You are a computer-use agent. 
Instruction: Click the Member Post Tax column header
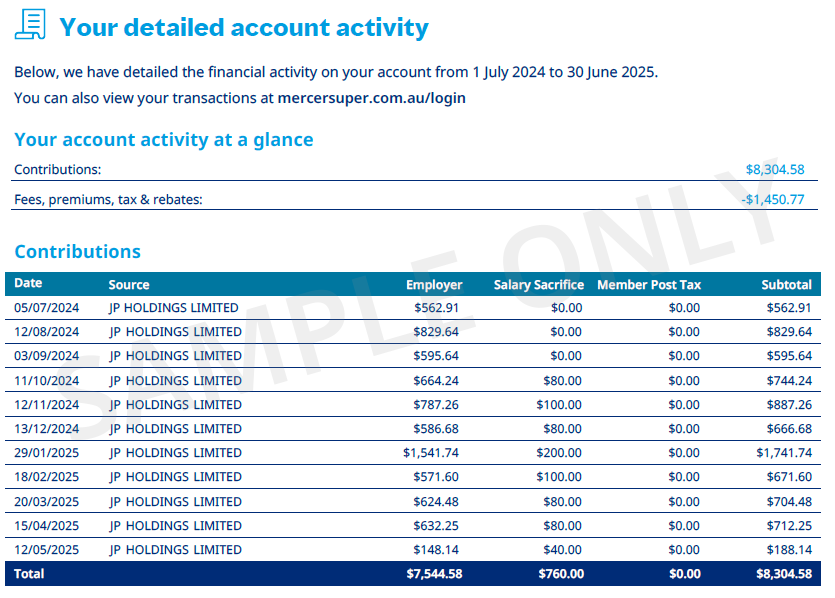(x=648, y=285)
